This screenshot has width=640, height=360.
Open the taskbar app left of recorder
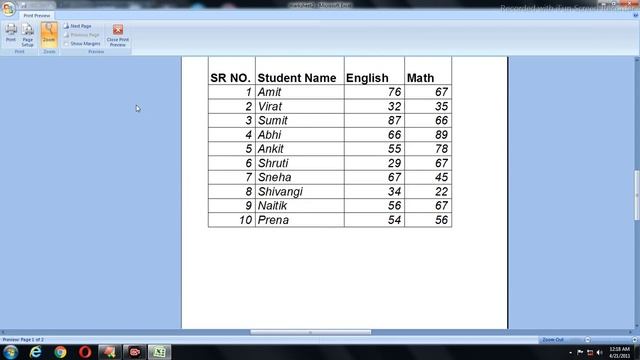[109, 352]
